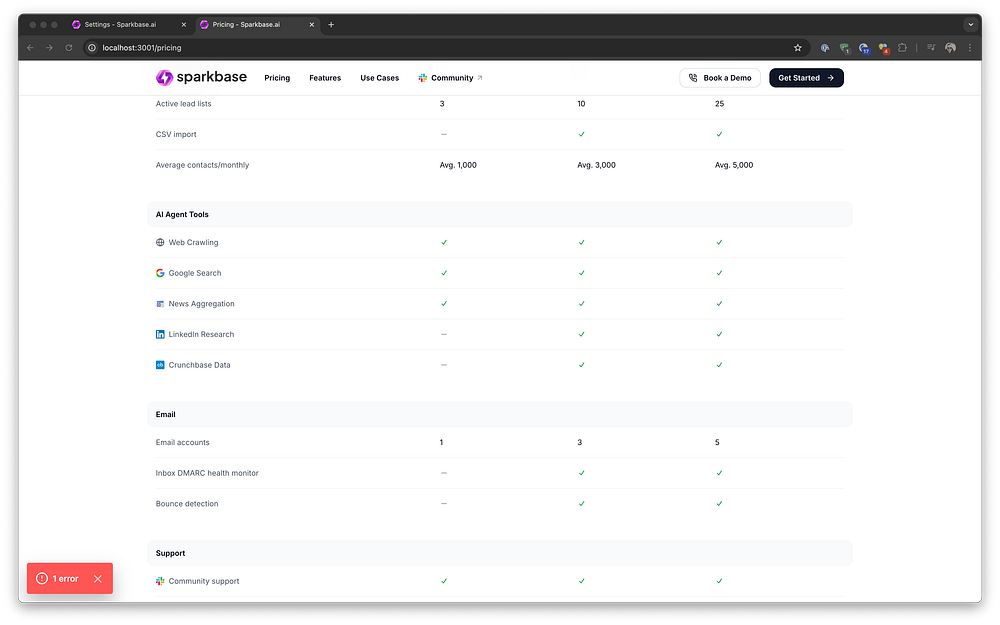
Task: Click the Get Started button
Action: coord(806,78)
